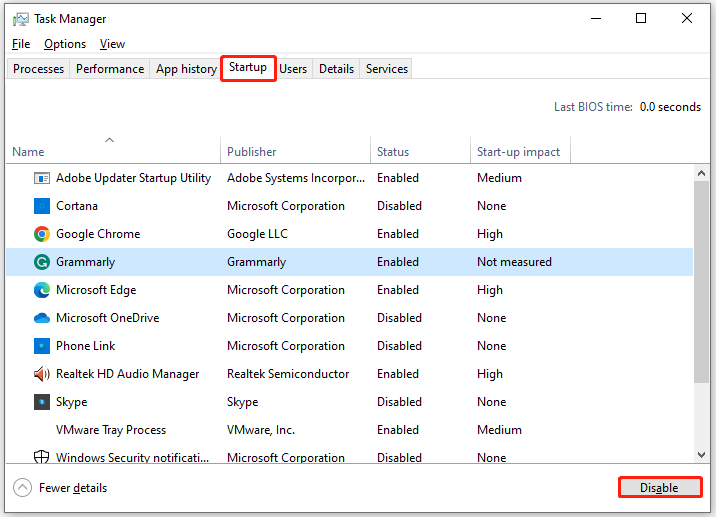Click the scrollbar down arrow

(x=701, y=454)
